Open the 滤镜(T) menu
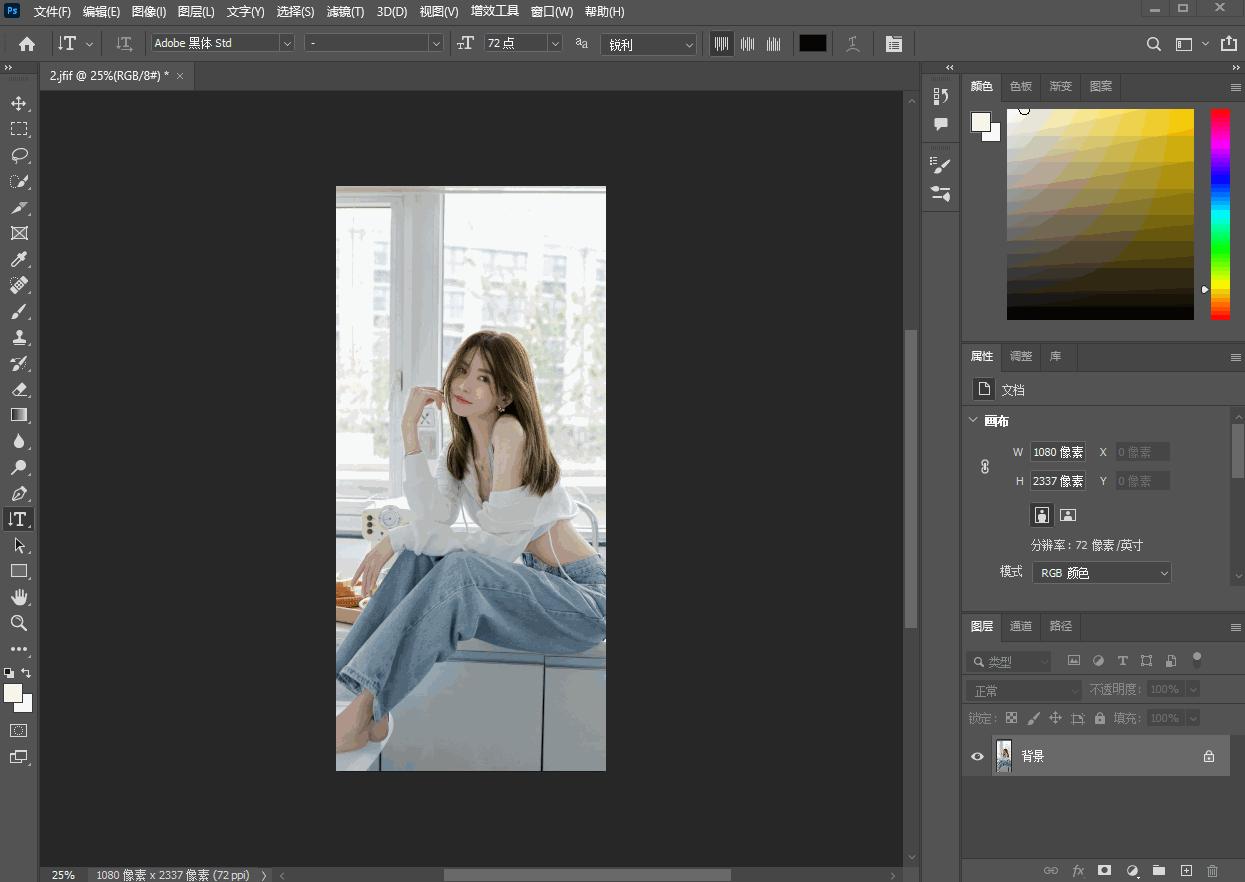 pos(345,12)
